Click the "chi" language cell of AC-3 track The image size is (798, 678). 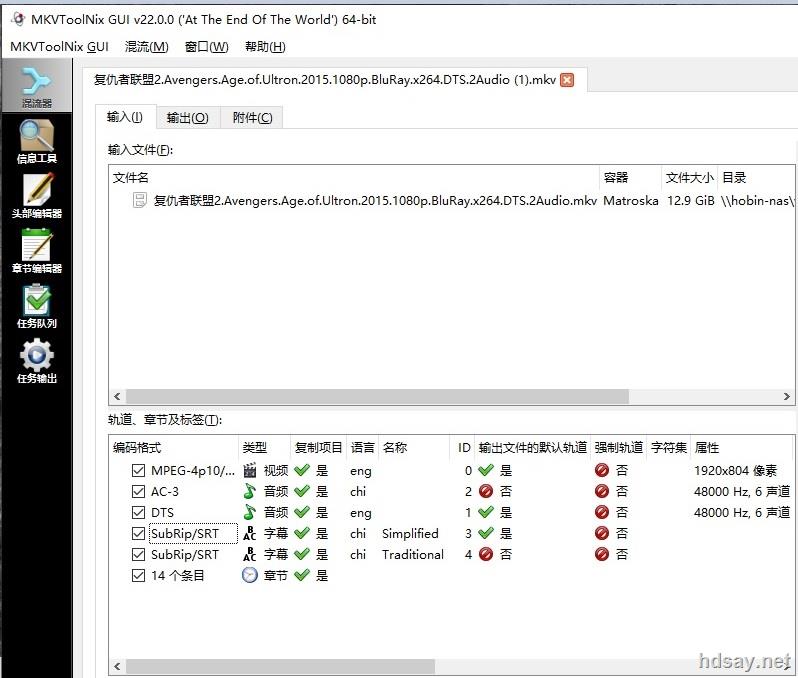pyautogui.click(x=358, y=492)
